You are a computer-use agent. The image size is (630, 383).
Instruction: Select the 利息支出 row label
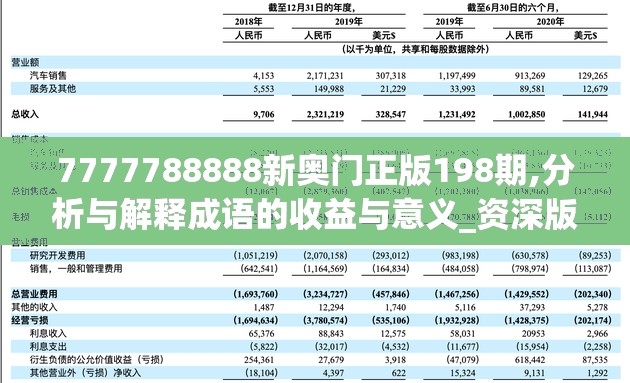48,346
